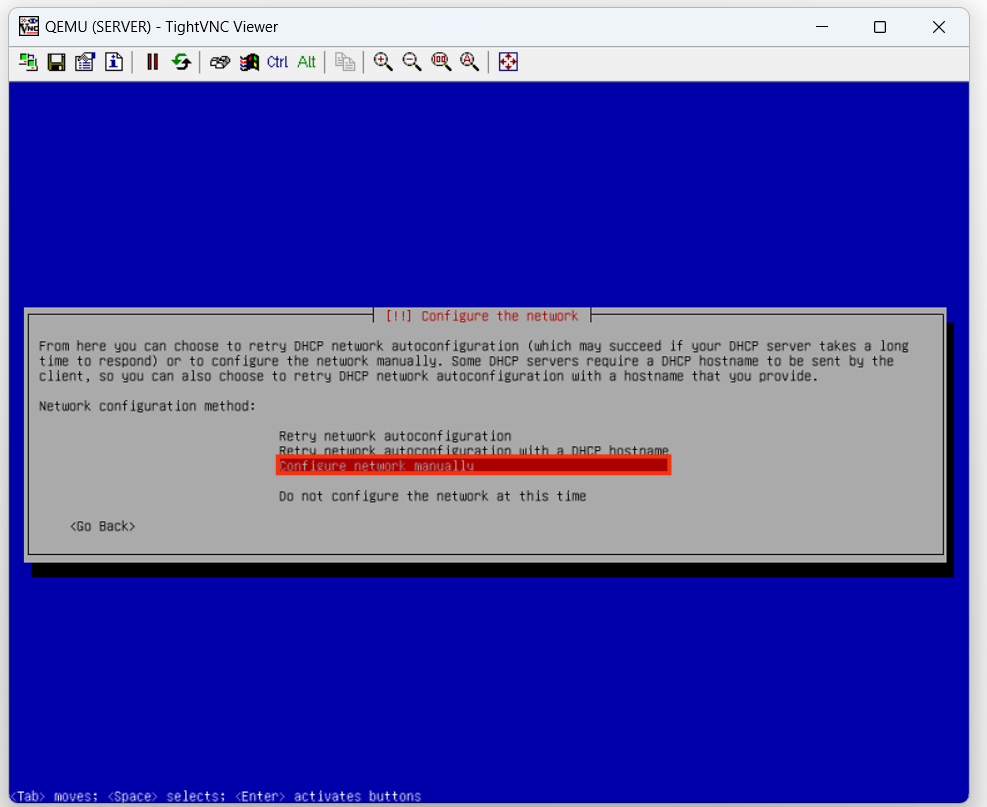Image resolution: width=987 pixels, height=807 pixels.
Task: Click the zoom out magnifier
Action: coord(412,62)
